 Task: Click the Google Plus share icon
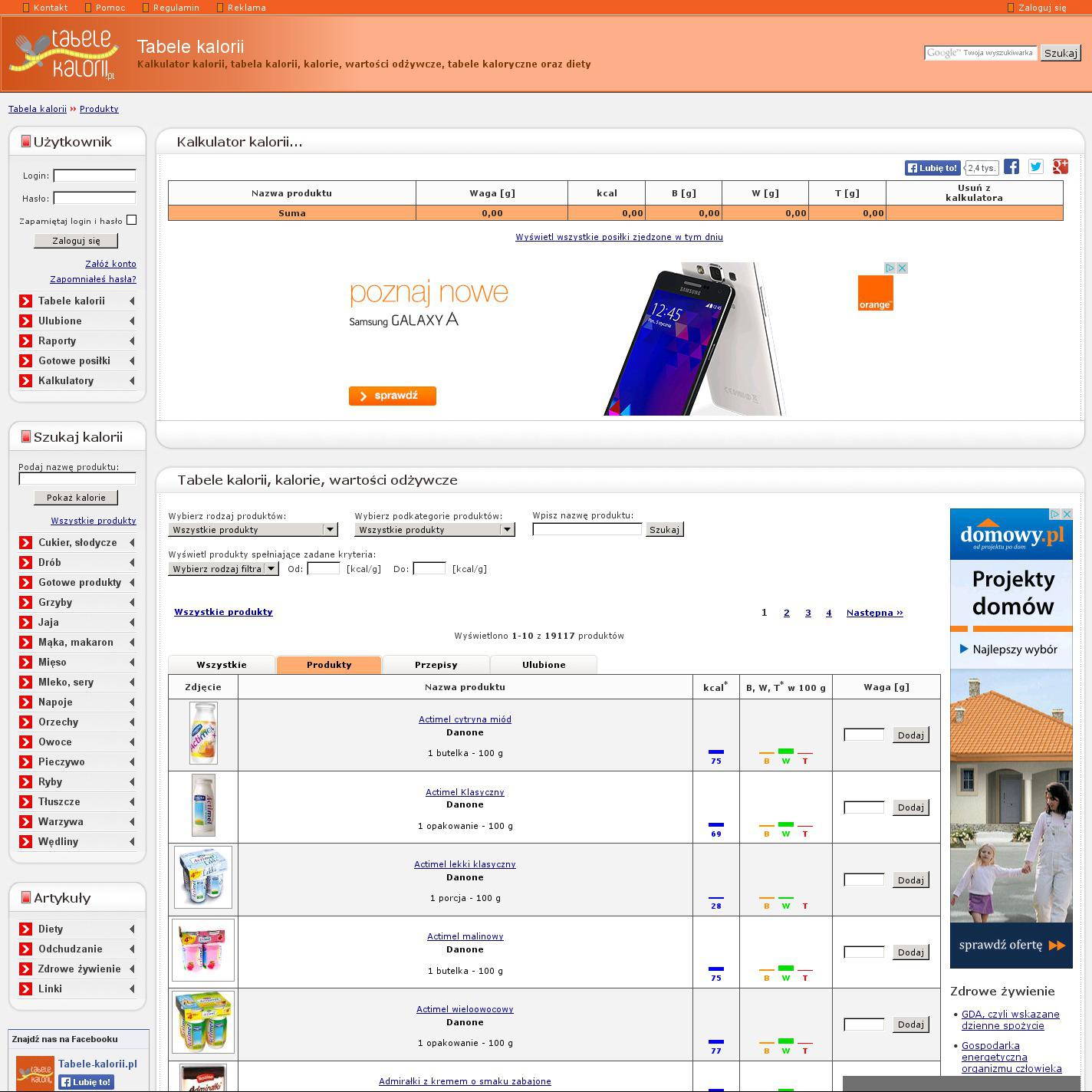(1061, 167)
